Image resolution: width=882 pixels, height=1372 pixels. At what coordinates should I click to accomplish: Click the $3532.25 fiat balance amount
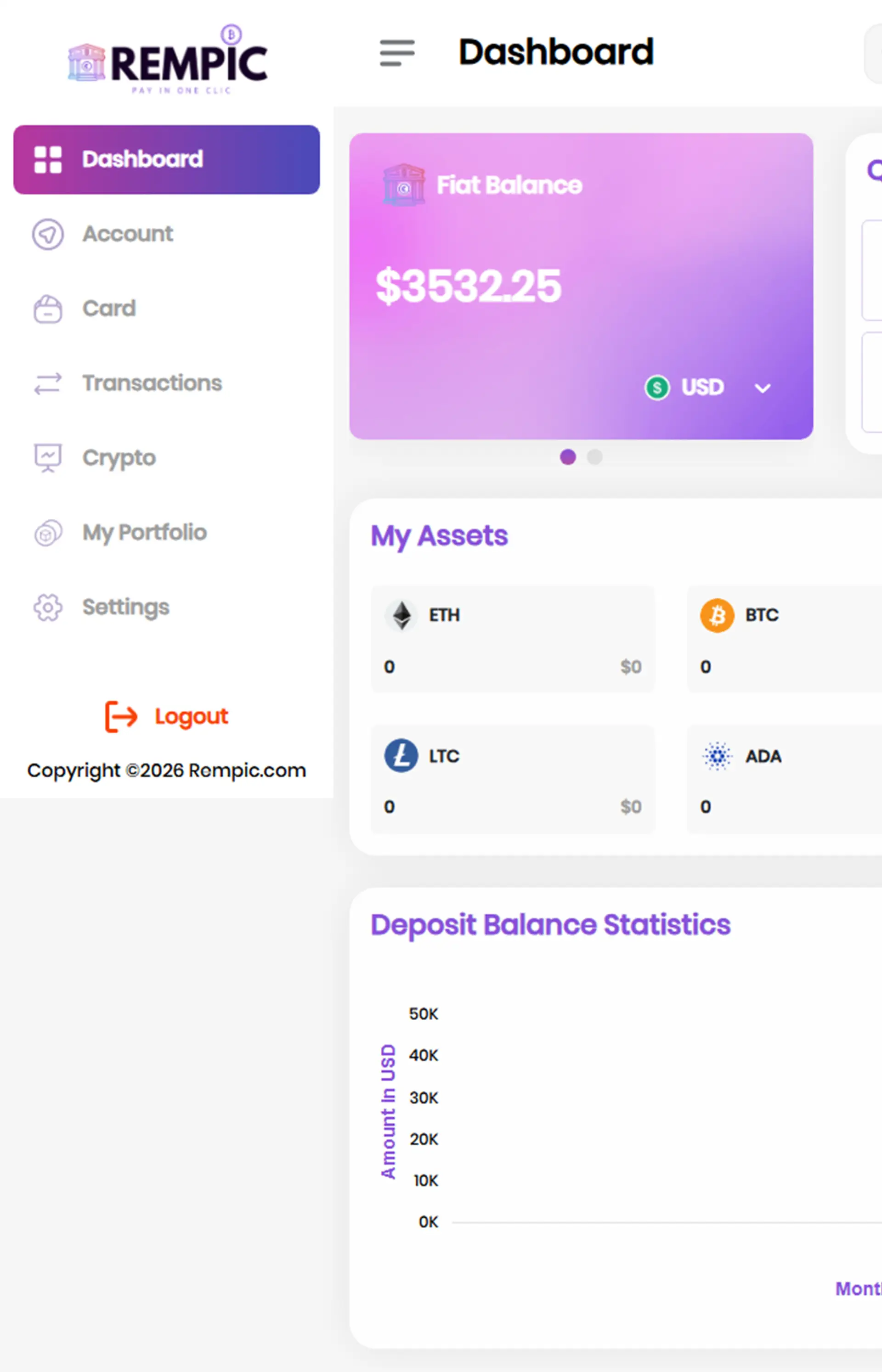pyautogui.click(x=468, y=286)
